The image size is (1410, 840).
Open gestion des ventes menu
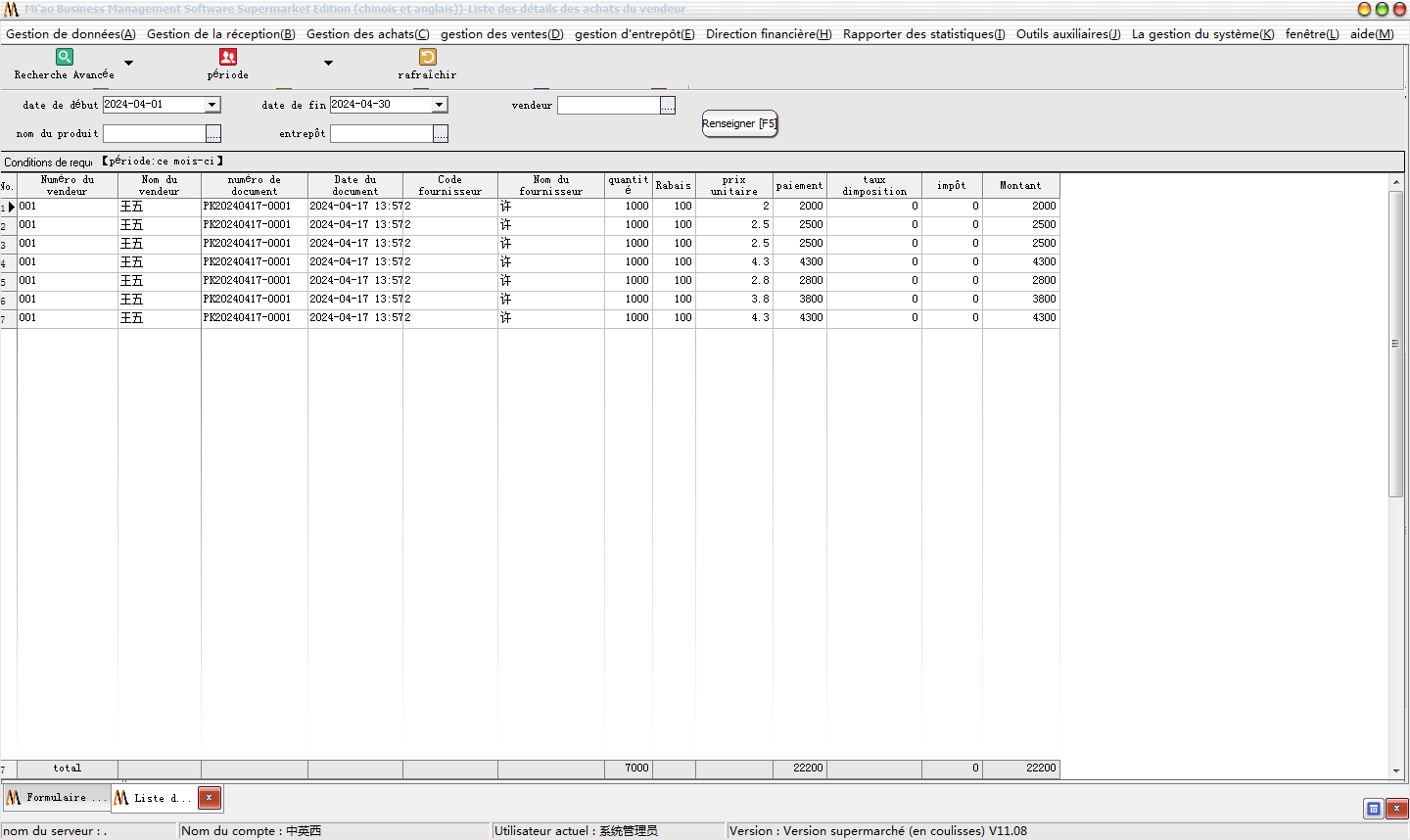(x=502, y=33)
